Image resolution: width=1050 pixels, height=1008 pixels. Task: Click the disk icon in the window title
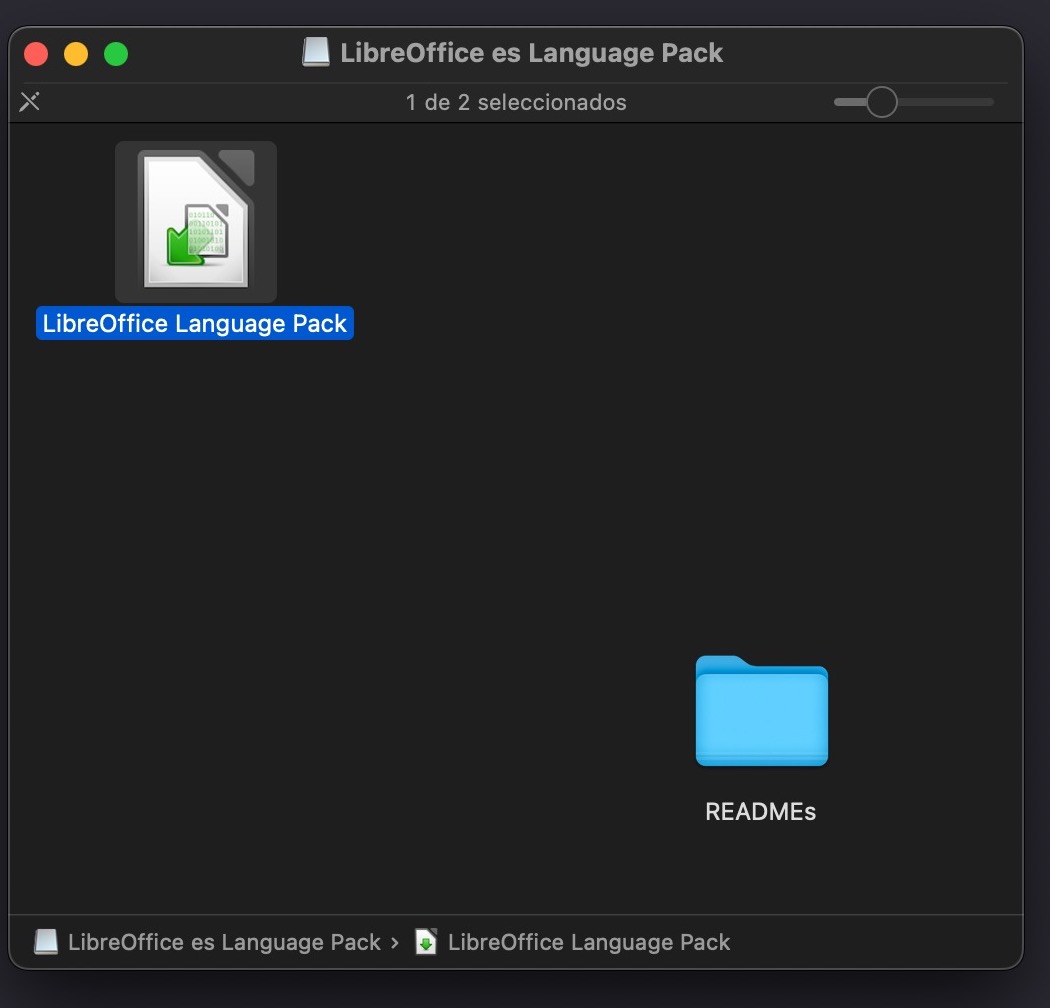click(315, 52)
